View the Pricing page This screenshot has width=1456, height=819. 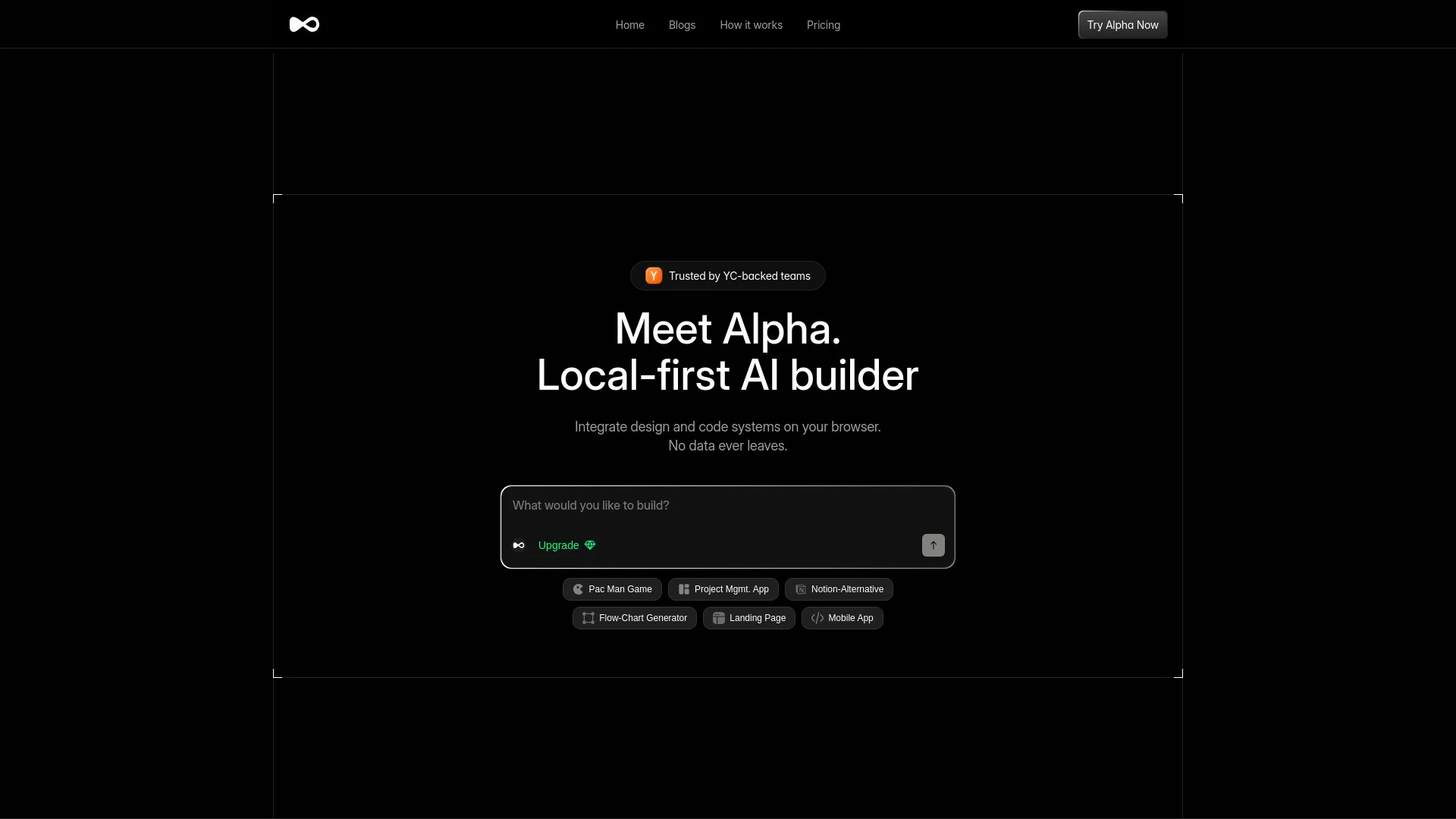click(824, 25)
